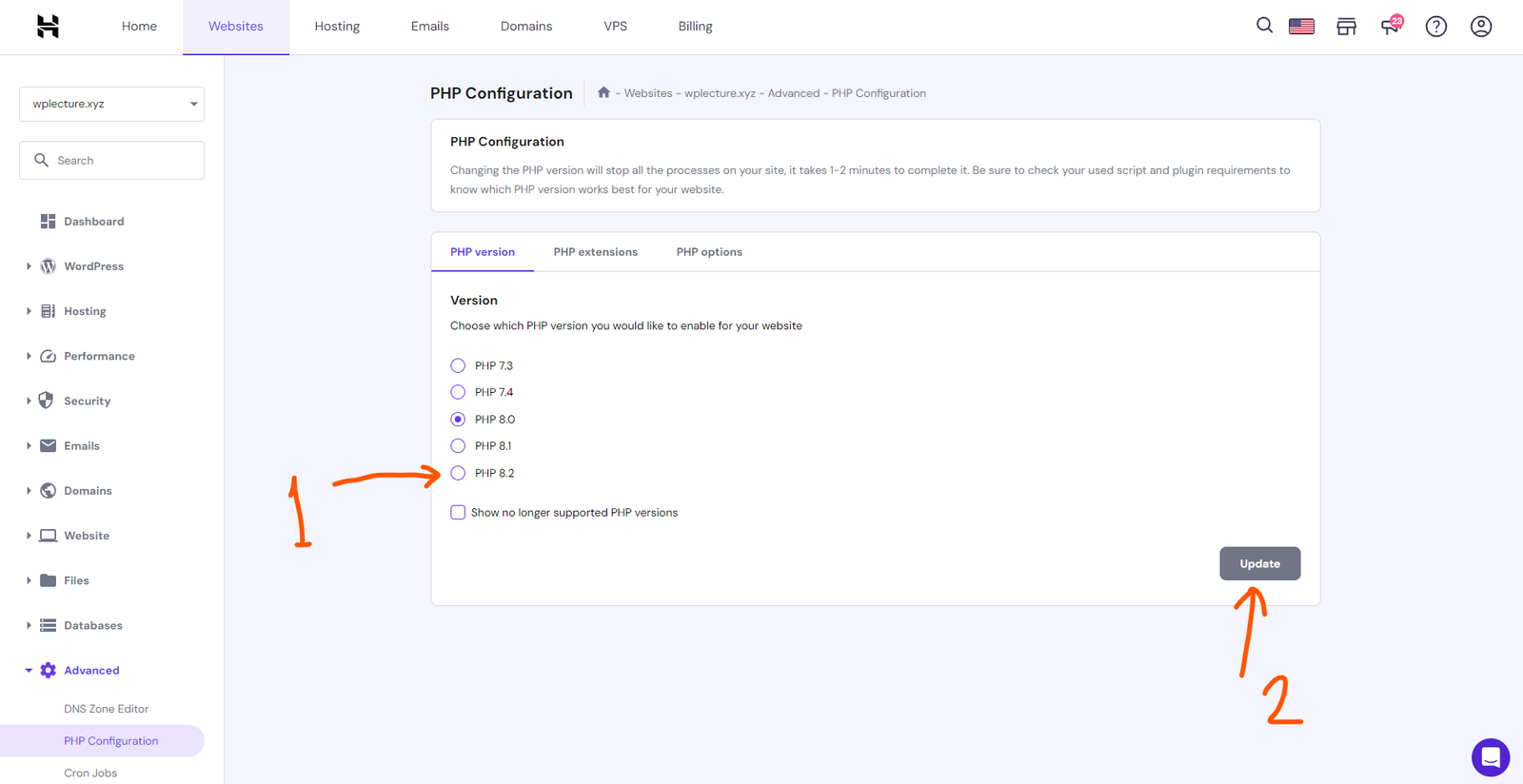Switch to PHP extensions tab
The height and width of the screenshot is (784, 1523).
(596, 252)
